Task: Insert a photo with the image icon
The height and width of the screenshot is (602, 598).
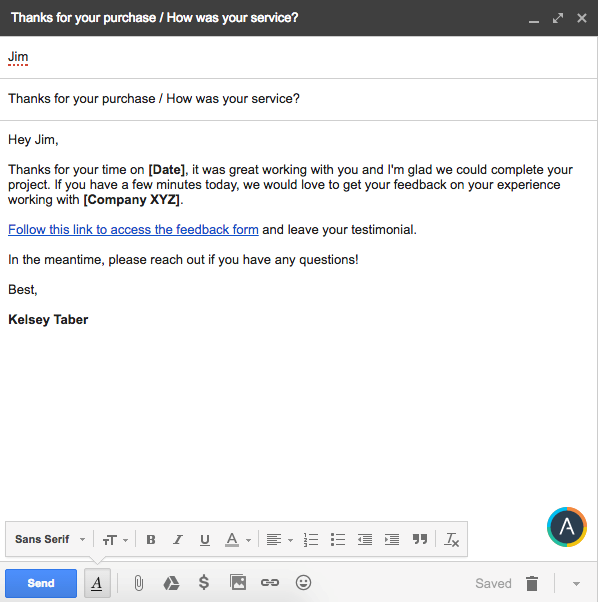Action: (x=238, y=582)
